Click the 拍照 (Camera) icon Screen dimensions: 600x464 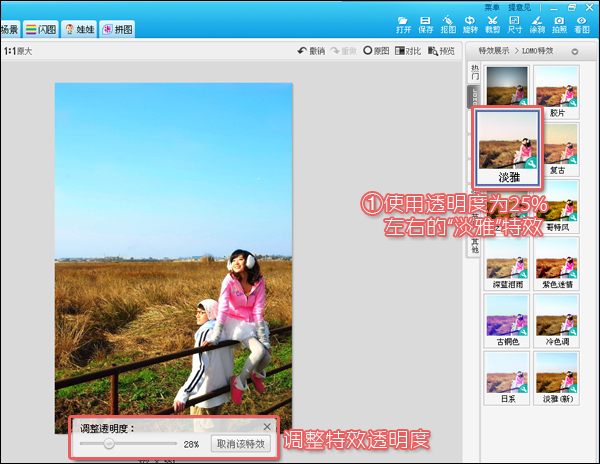click(x=560, y=24)
